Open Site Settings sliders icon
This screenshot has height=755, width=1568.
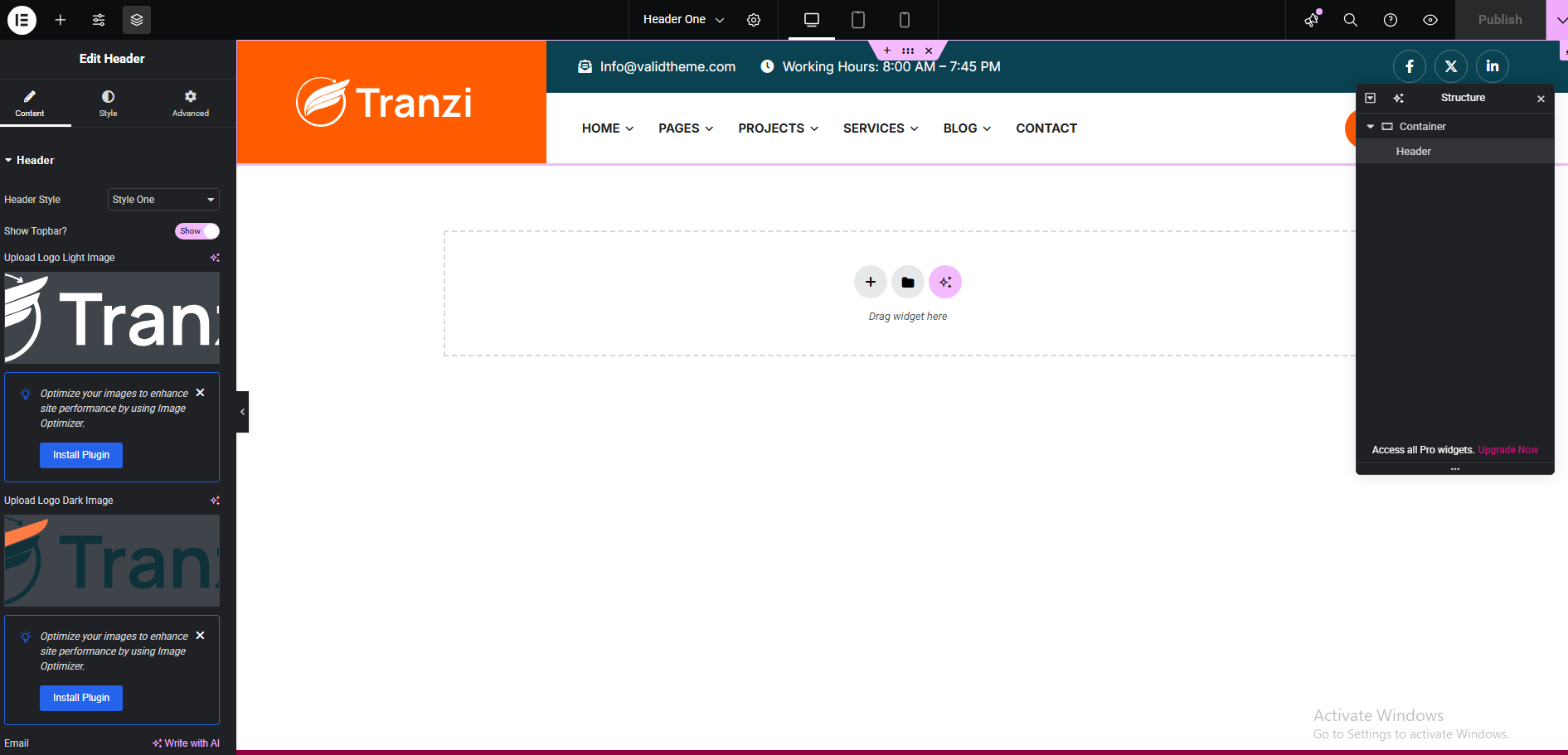point(99,20)
